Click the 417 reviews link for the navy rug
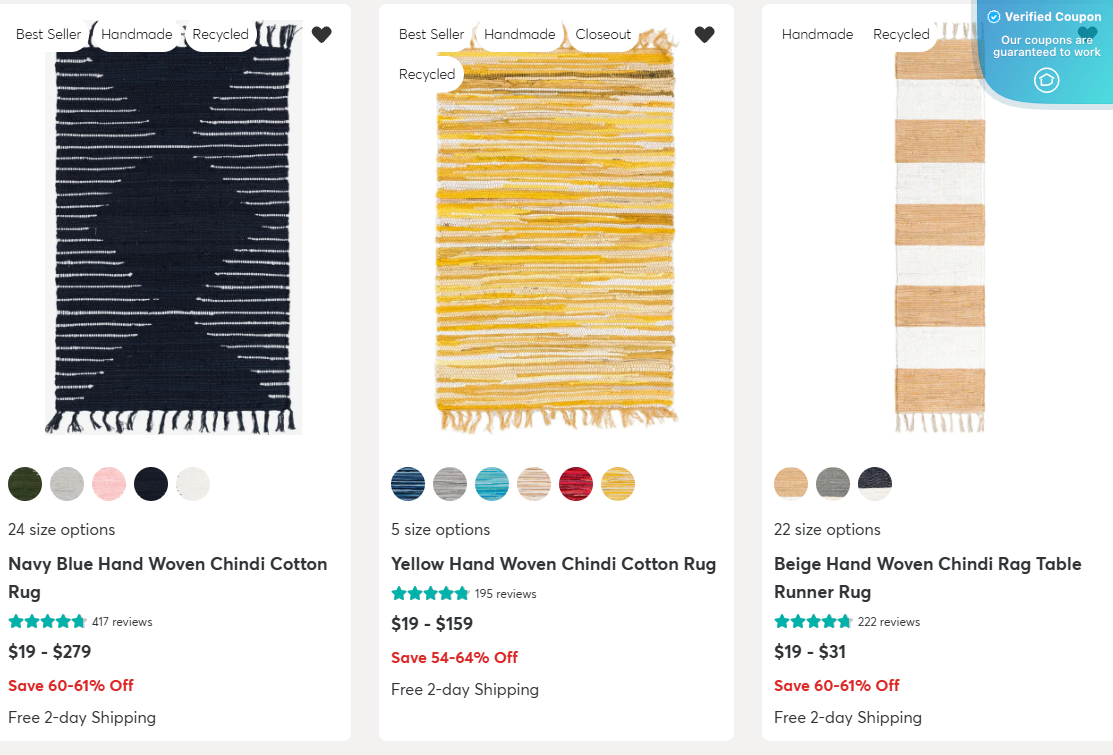Viewport: 1113px width, 755px height. (x=122, y=621)
